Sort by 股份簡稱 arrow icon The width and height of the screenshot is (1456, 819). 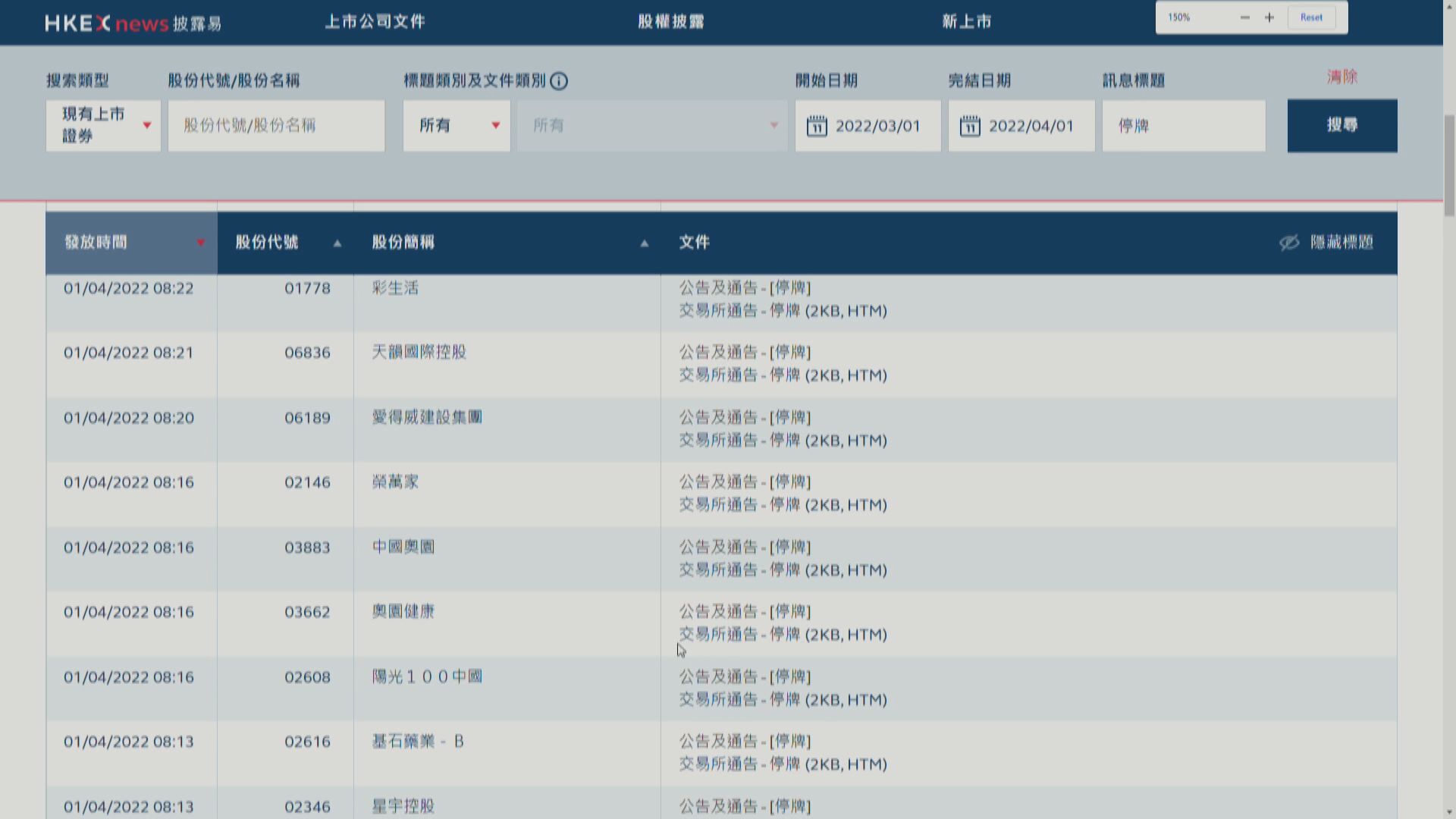point(645,243)
